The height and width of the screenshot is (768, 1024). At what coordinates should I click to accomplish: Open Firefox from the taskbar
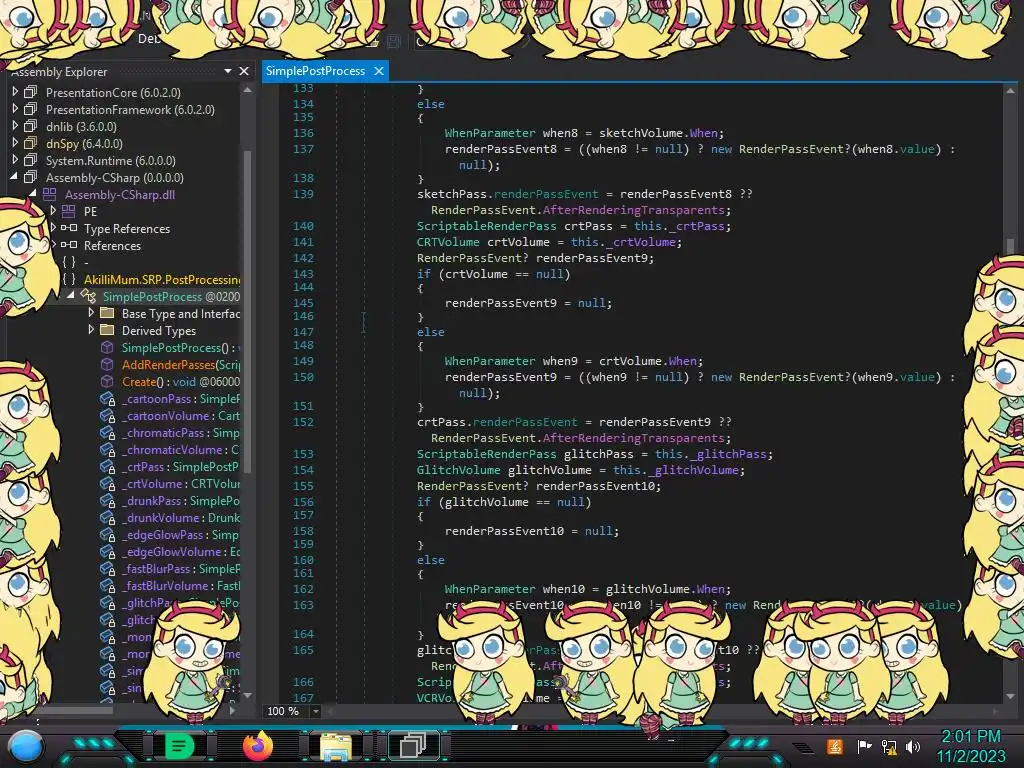point(258,746)
